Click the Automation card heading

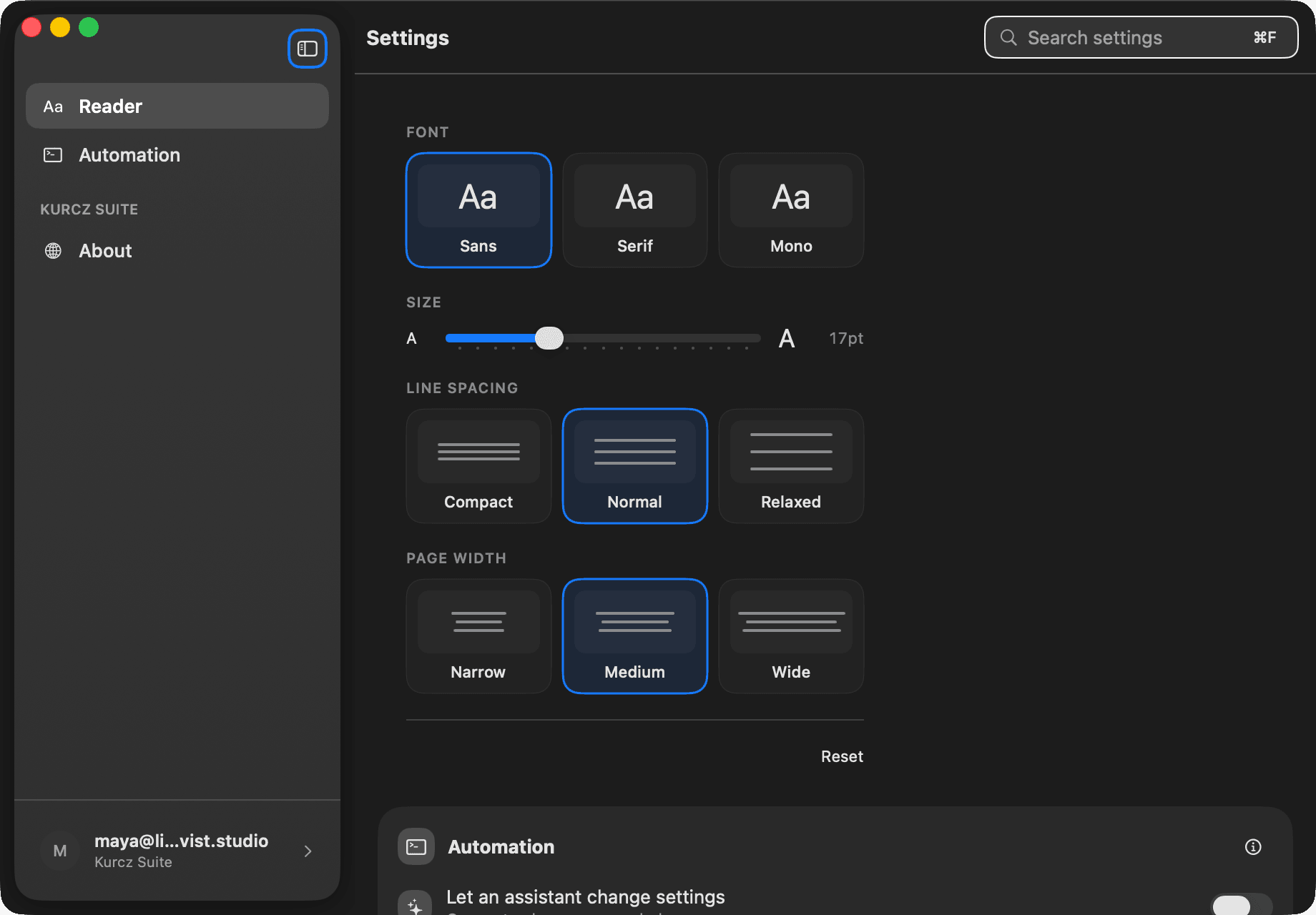coord(501,847)
